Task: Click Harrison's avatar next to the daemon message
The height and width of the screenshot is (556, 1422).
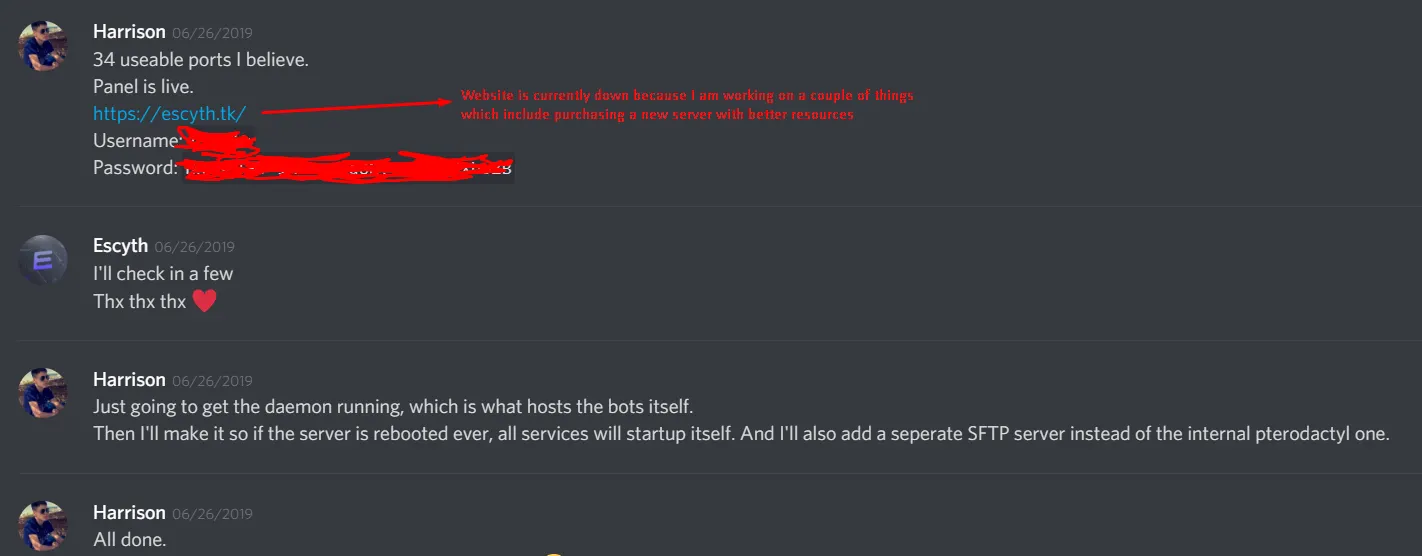Action: (44, 393)
